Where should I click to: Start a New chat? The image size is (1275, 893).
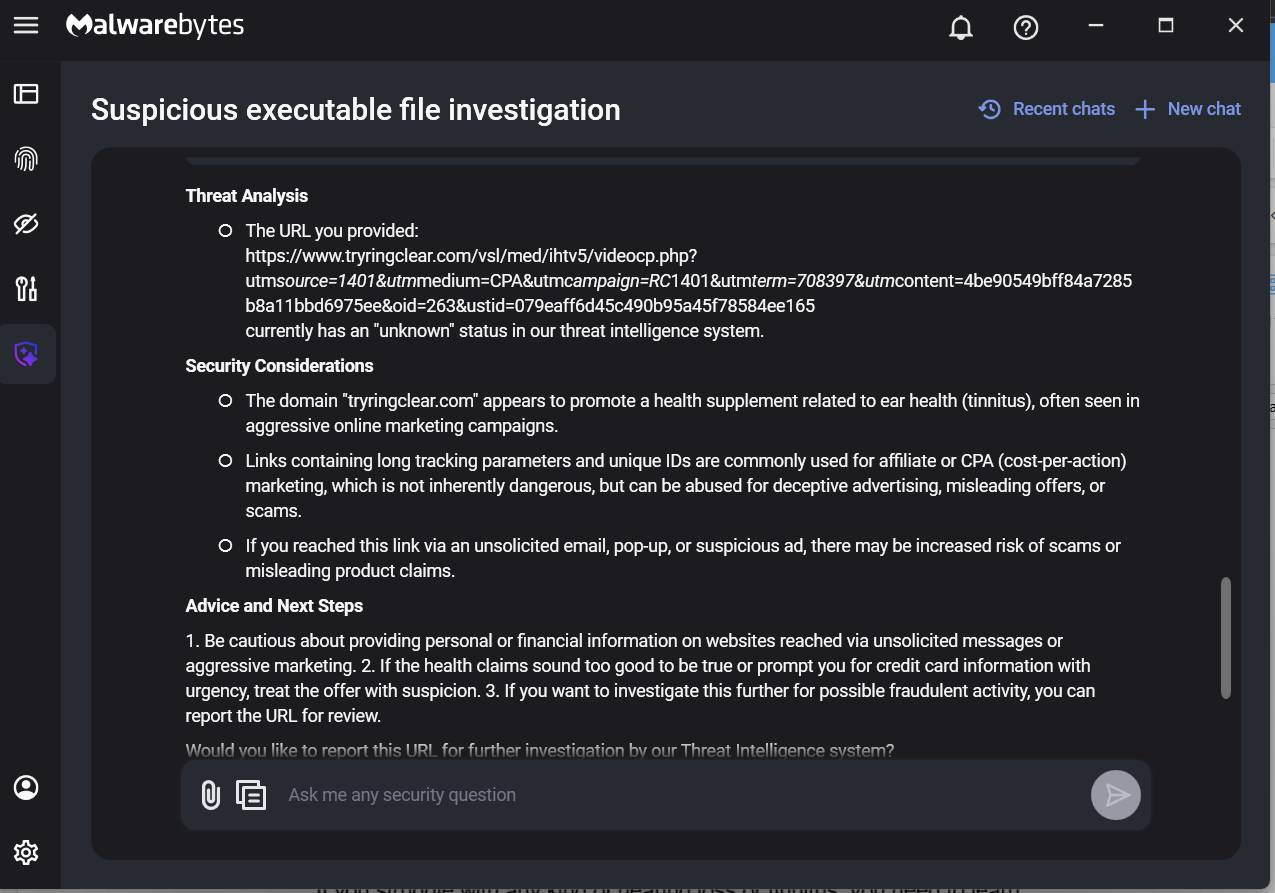[1188, 109]
